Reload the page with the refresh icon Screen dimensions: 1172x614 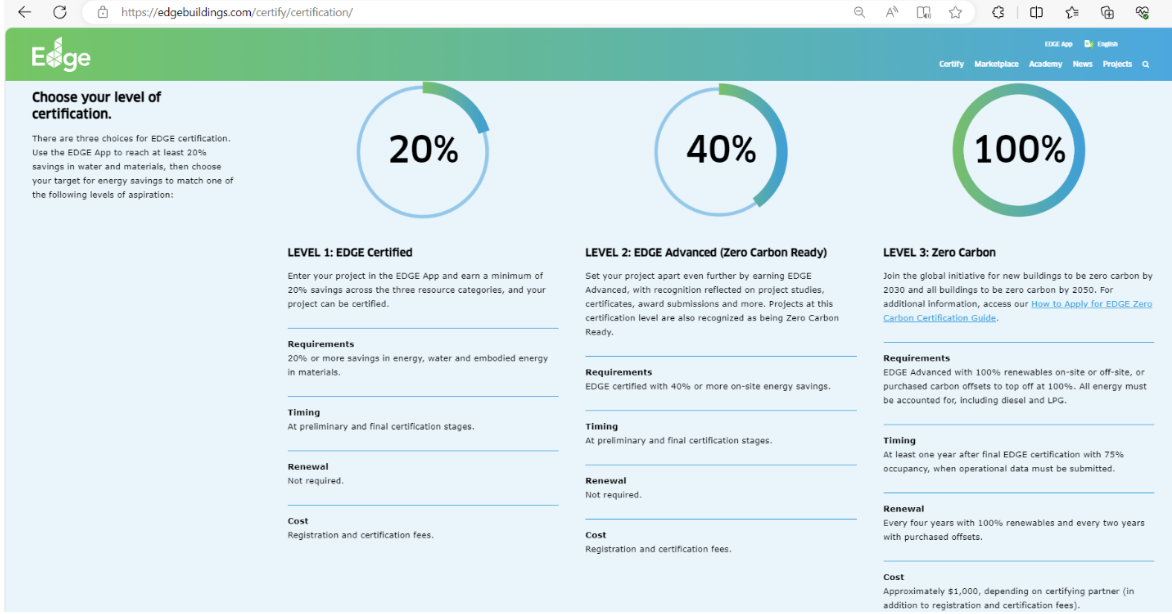point(60,12)
